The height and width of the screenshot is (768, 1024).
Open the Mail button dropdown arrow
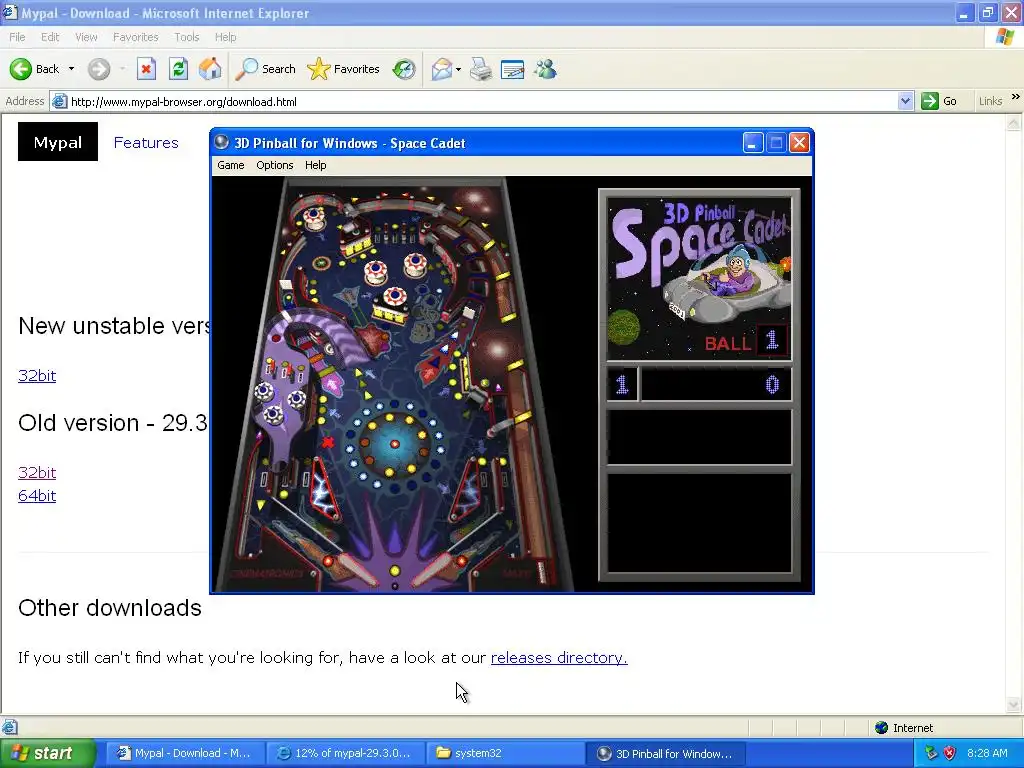click(x=458, y=69)
